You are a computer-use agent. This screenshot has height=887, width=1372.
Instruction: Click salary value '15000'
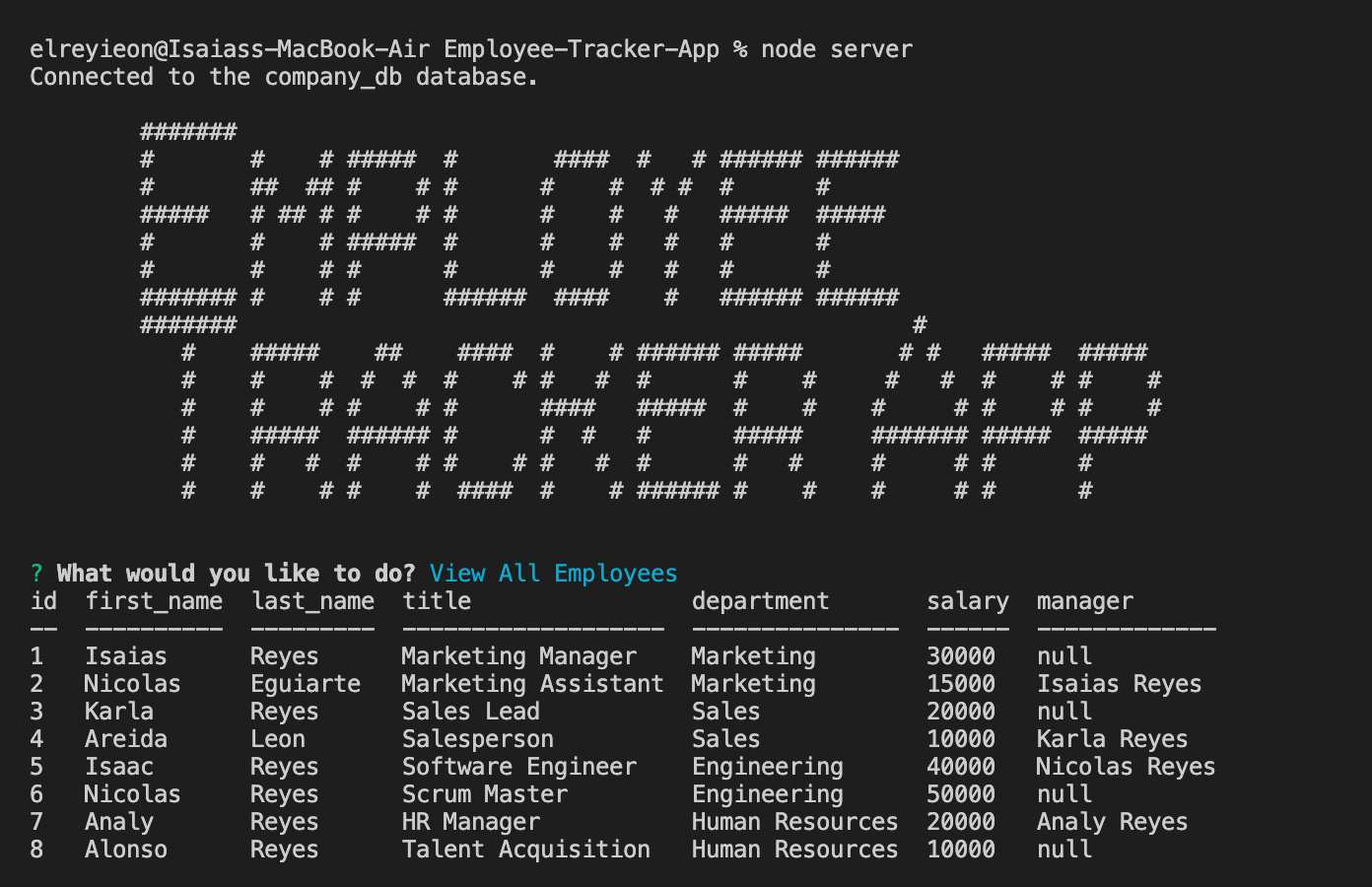(x=961, y=684)
